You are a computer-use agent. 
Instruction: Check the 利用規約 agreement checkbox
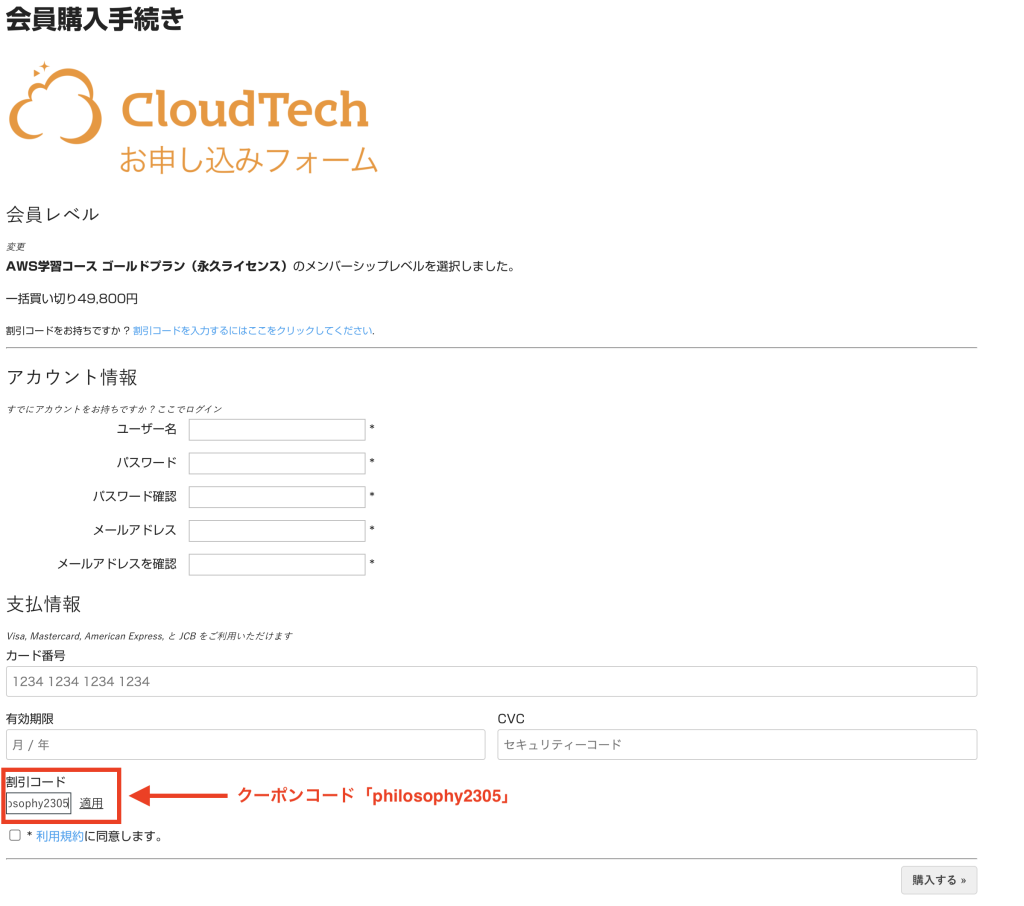click(x=14, y=833)
